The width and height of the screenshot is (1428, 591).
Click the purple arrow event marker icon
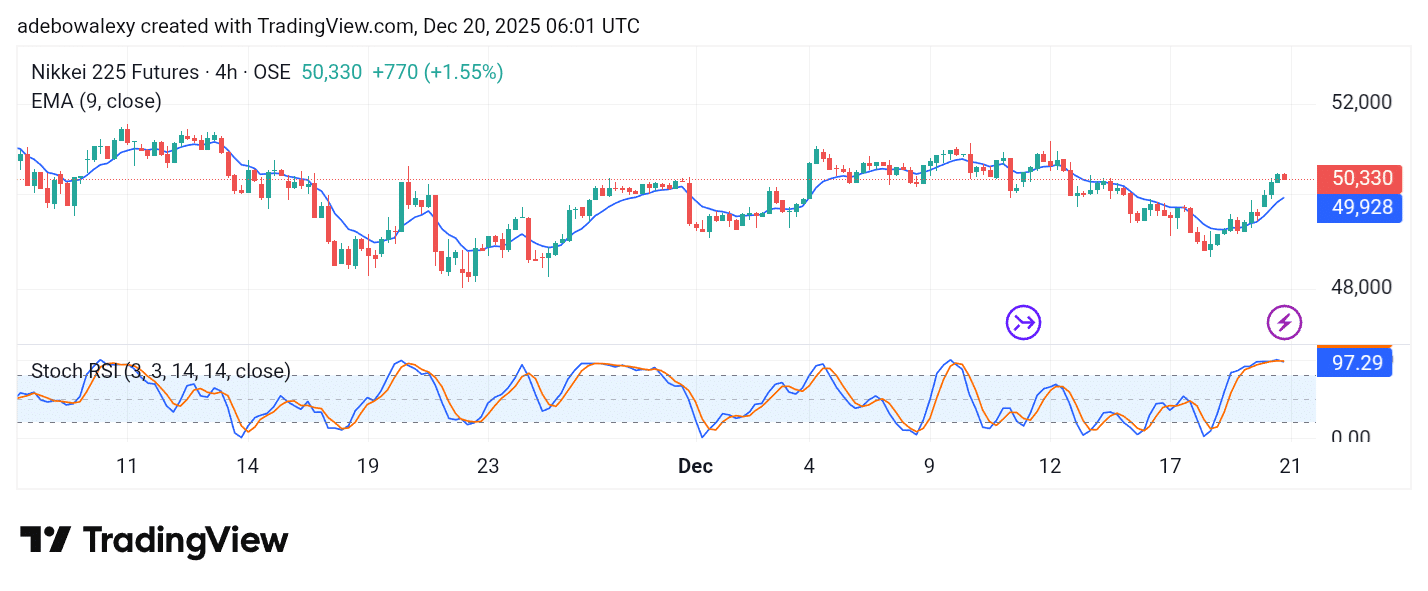[x=1022, y=322]
